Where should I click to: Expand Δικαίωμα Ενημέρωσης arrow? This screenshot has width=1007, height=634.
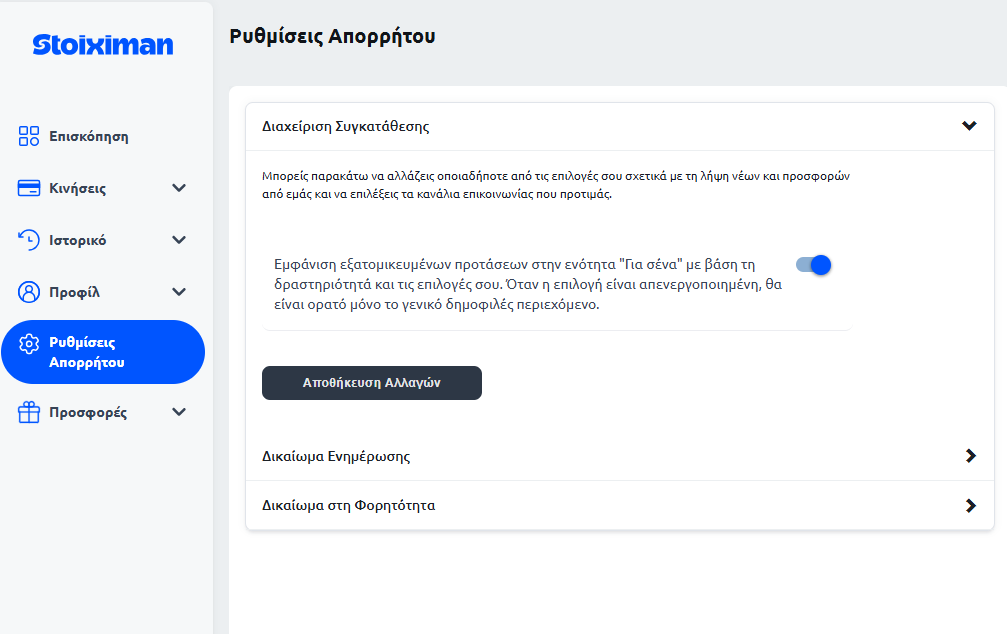pyautogui.click(x=970, y=456)
